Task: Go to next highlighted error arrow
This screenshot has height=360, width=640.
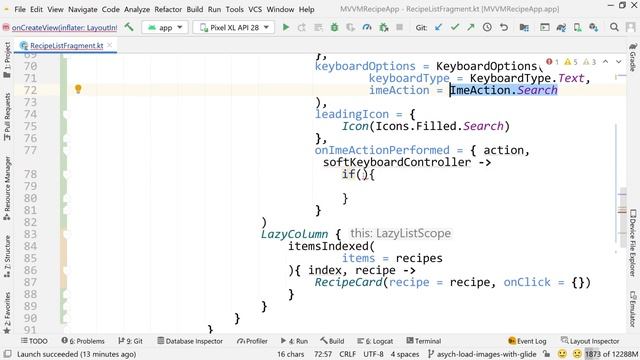Action: tap(619, 62)
